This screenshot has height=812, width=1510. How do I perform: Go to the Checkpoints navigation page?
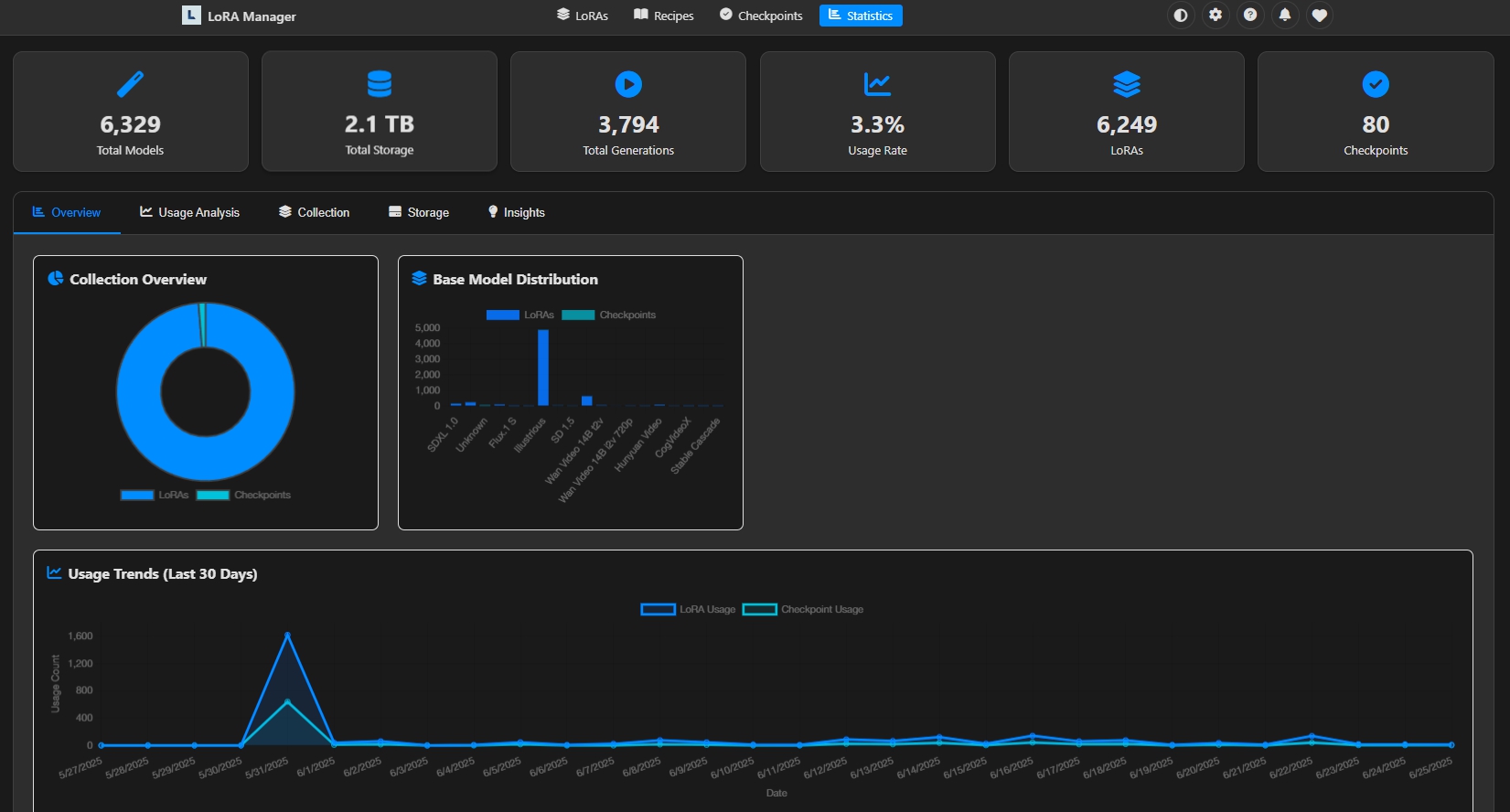tap(761, 16)
